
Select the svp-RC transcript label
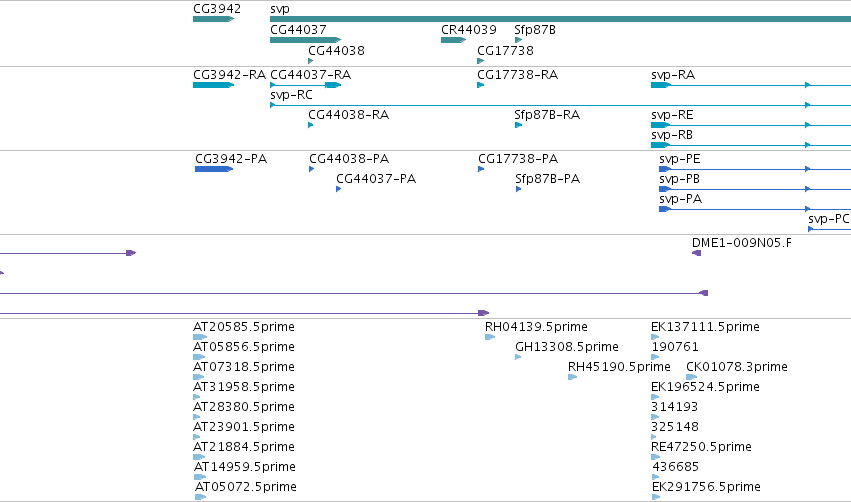click(x=291, y=95)
